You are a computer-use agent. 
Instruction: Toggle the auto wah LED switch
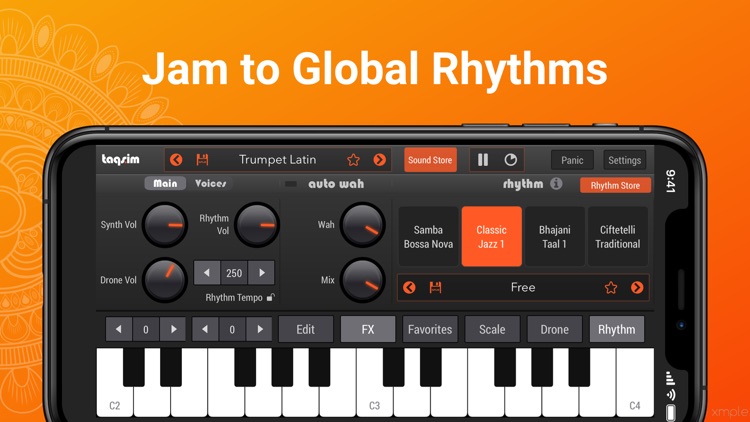click(290, 184)
